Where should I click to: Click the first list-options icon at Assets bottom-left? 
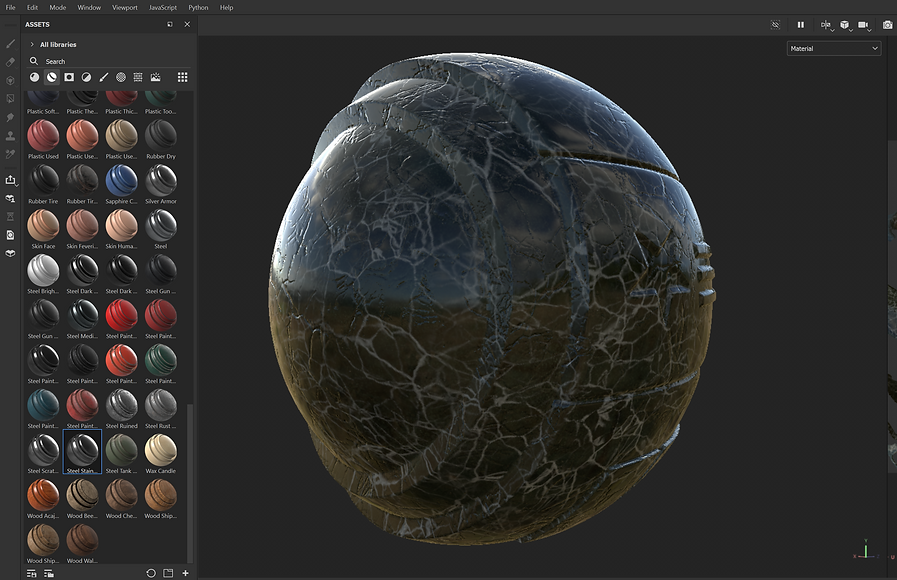[x=31, y=573]
